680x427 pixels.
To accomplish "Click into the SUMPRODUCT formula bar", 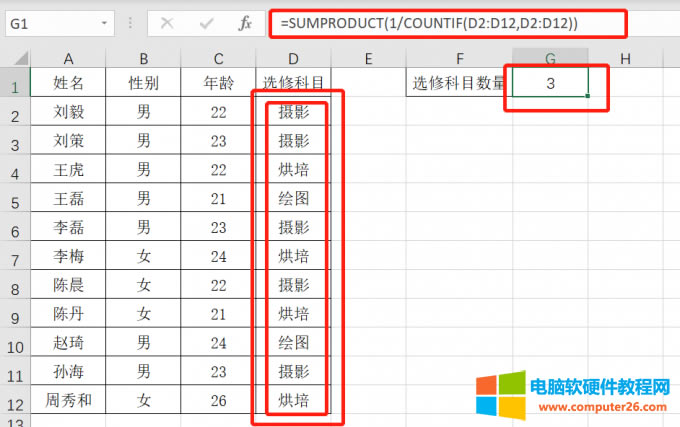I will 448,23.
